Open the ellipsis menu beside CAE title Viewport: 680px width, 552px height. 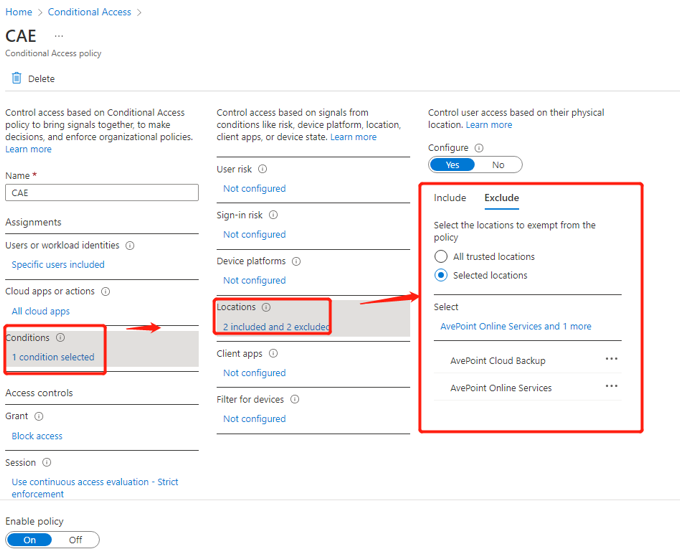[59, 36]
